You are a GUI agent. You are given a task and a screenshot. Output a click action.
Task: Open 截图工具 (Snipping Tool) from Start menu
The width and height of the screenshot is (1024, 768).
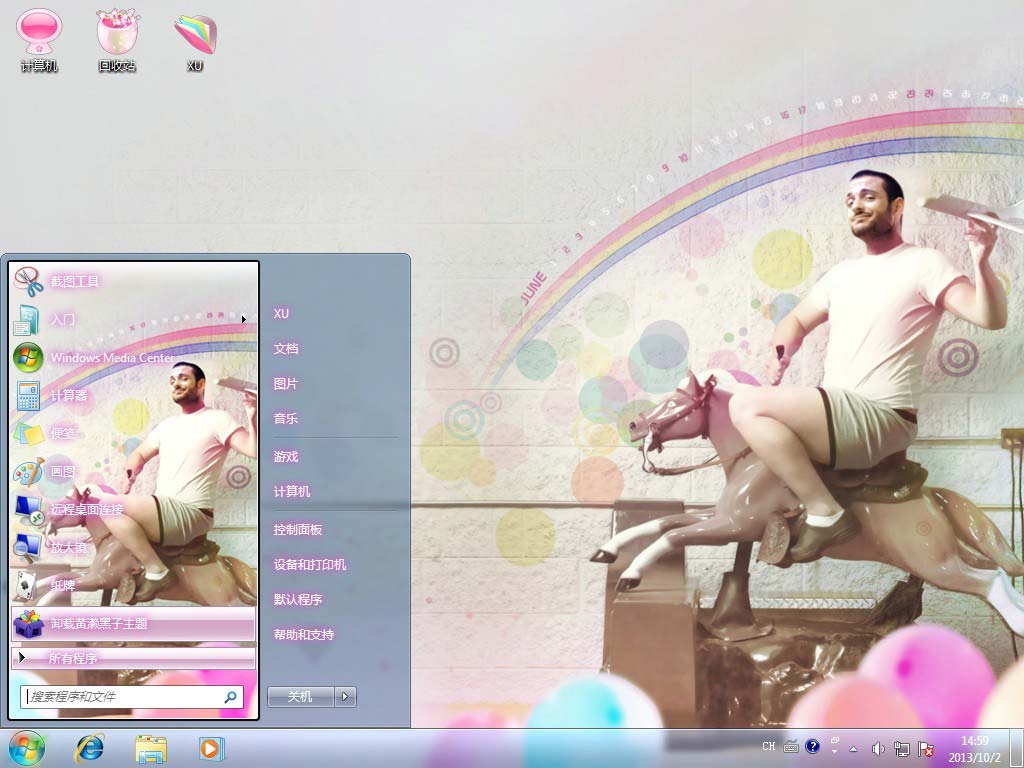tap(75, 282)
